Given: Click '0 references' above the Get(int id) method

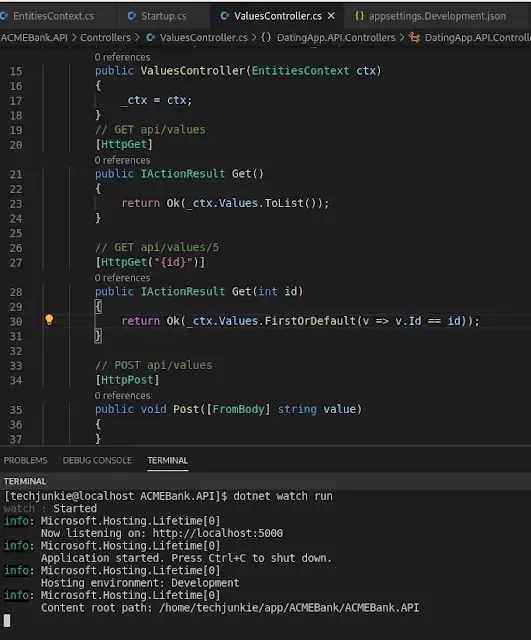Looking at the screenshot, I should 122,278.
